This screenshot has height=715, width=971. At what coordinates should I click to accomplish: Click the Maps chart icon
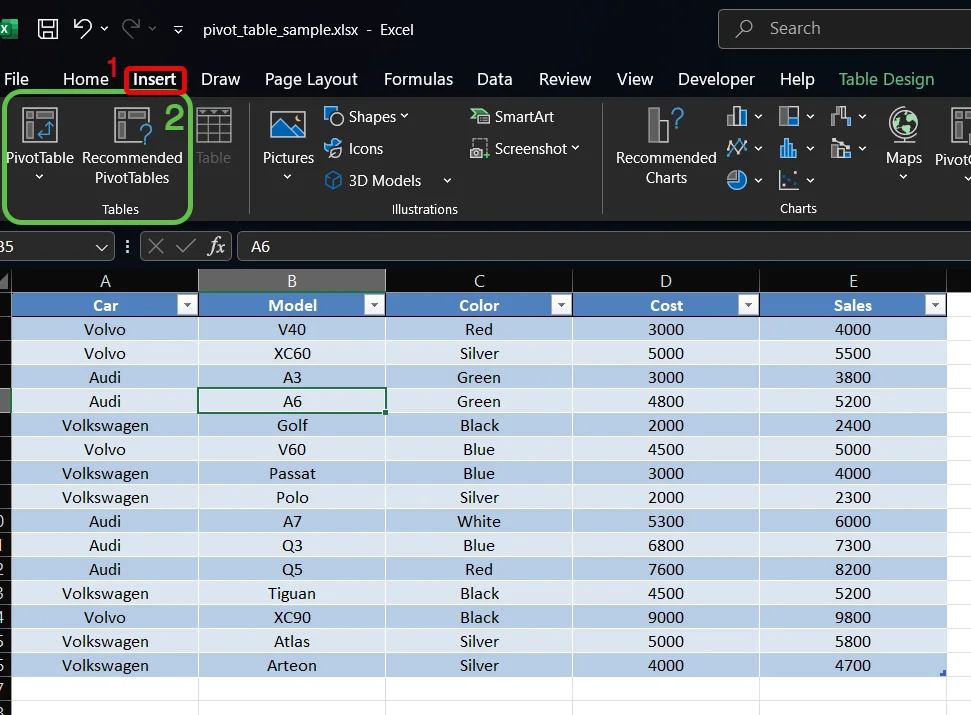click(x=904, y=124)
